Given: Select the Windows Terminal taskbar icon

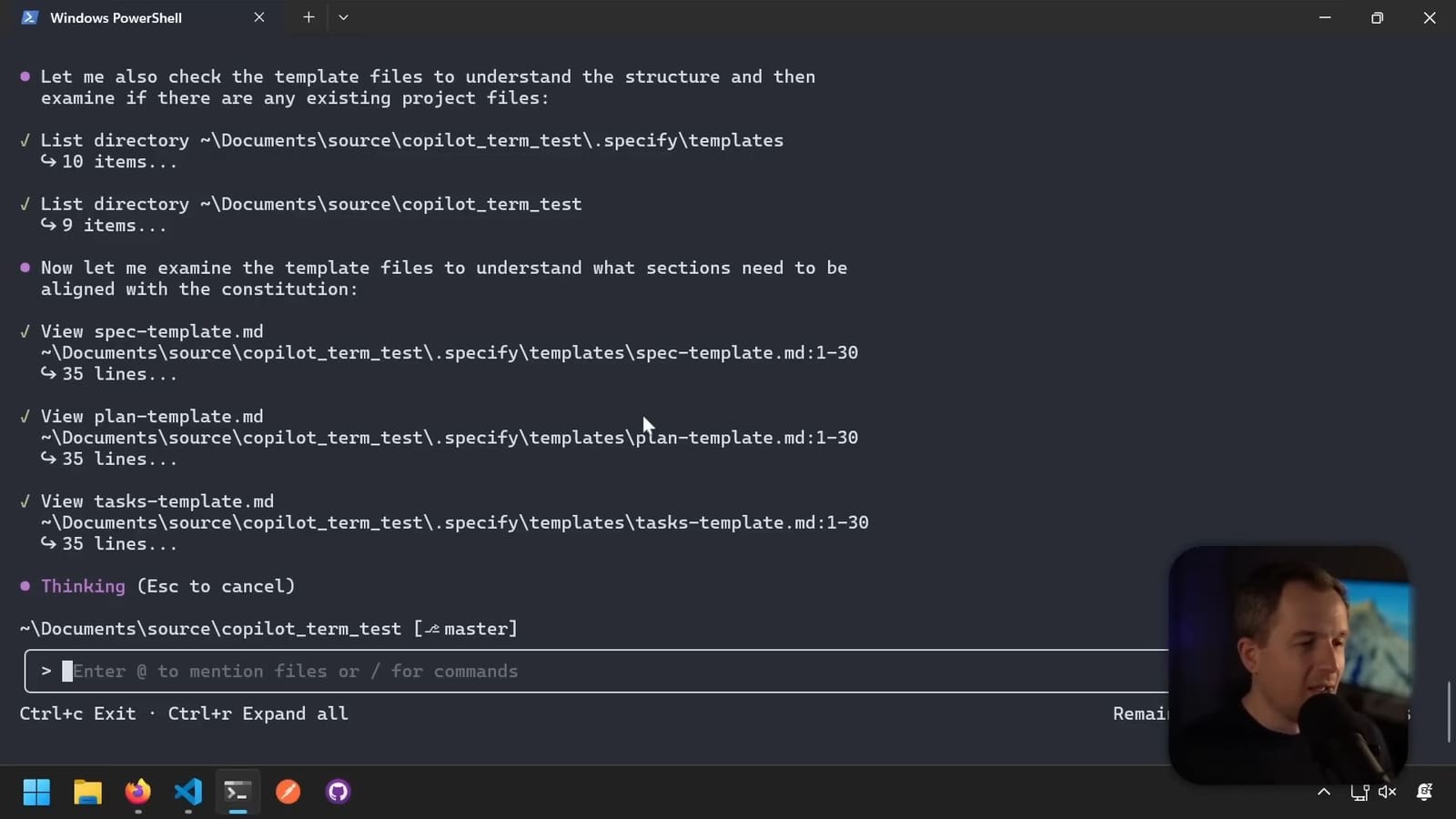Looking at the screenshot, I should pos(237,792).
